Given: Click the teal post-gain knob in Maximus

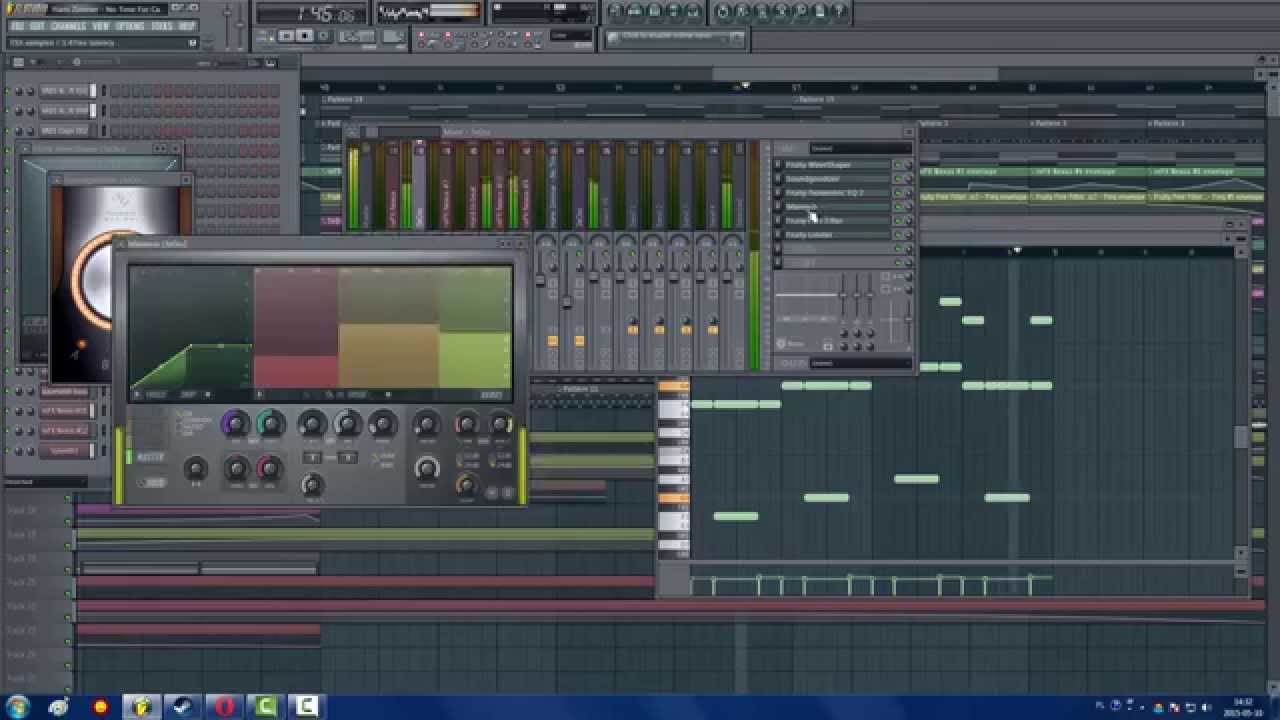Looking at the screenshot, I should [270, 424].
